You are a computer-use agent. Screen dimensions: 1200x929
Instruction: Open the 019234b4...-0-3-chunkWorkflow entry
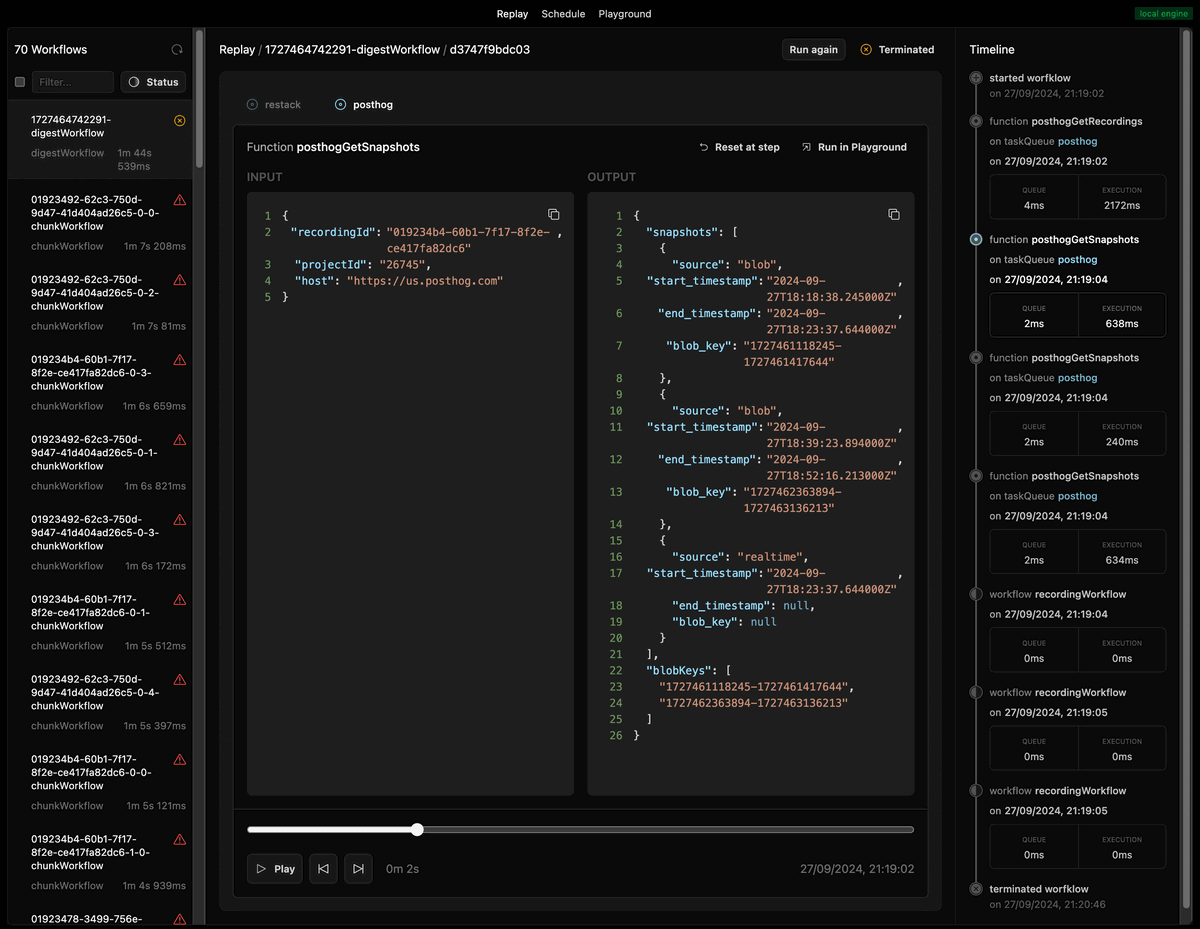point(100,380)
